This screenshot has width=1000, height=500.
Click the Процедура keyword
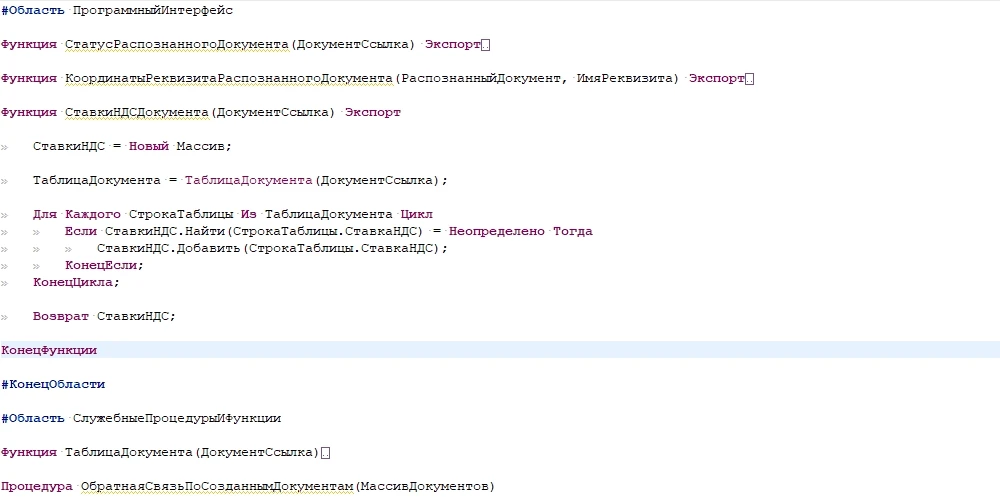[37, 487]
